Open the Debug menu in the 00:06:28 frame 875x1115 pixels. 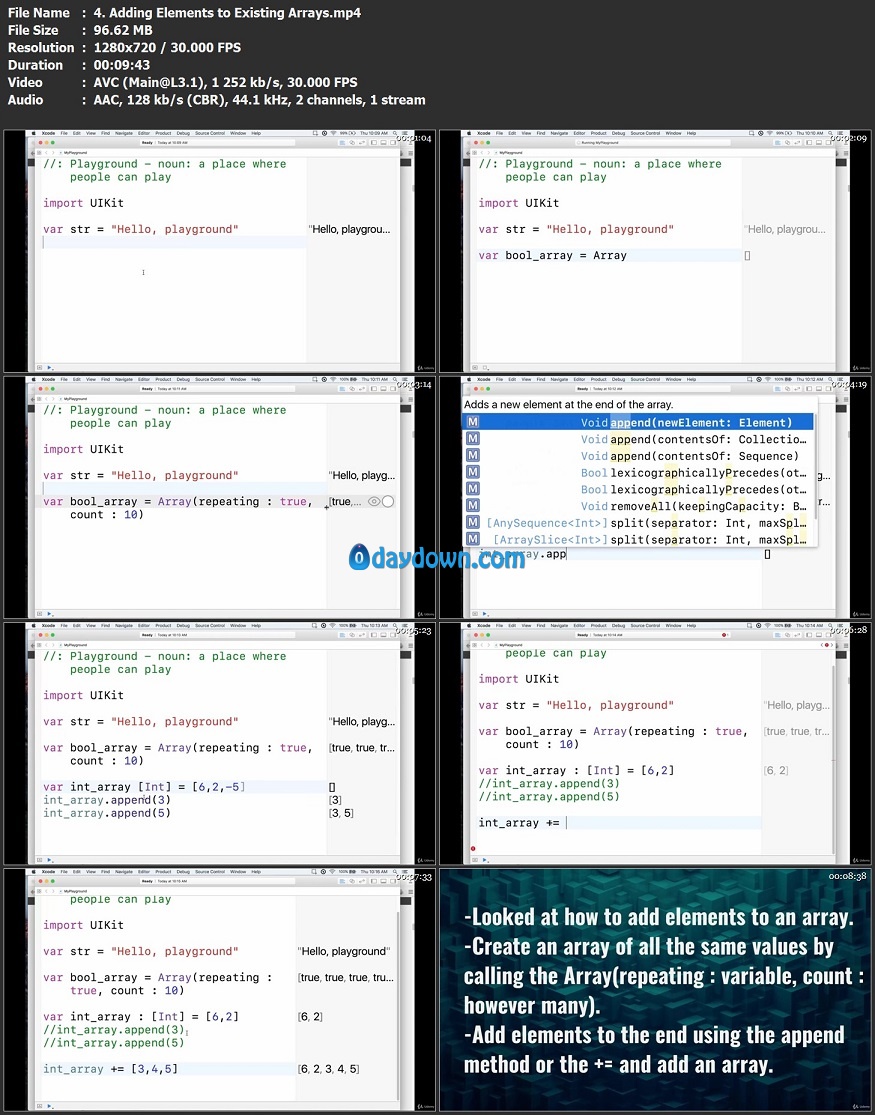click(x=617, y=625)
